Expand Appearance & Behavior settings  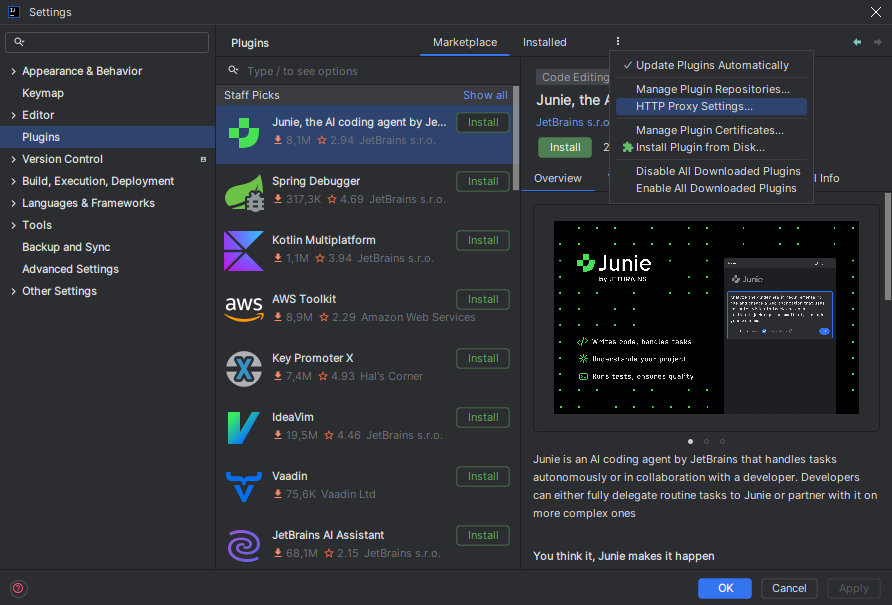pyautogui.click(x=13, y=71)
